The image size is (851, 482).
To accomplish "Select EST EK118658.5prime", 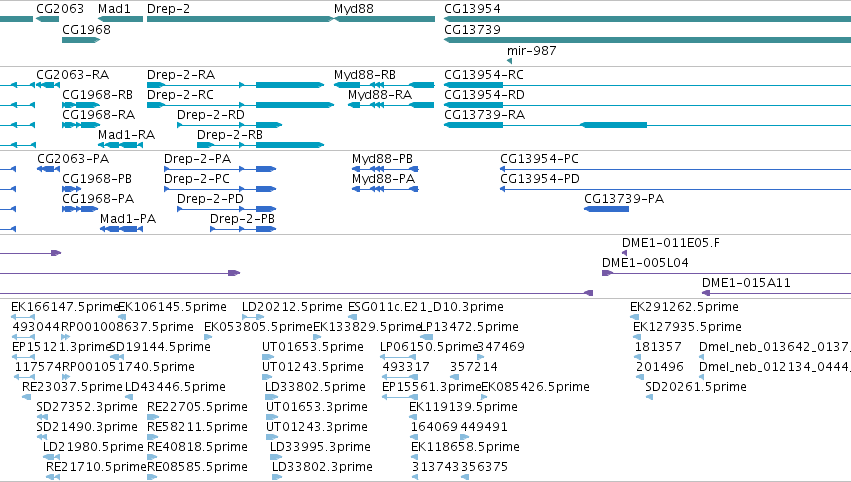I will 465,447.
